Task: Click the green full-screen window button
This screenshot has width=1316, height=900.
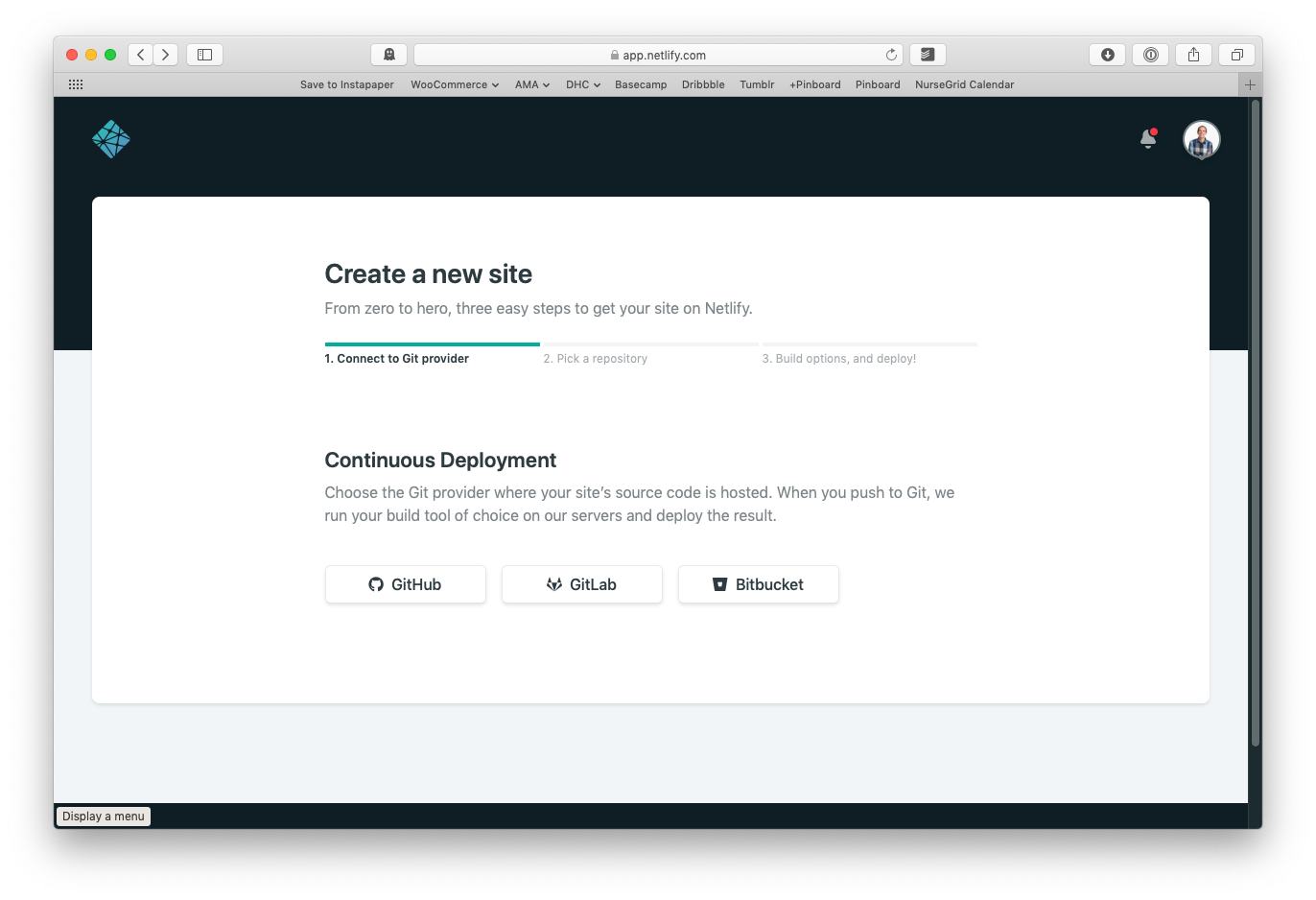Action: [x=110, y=55]
